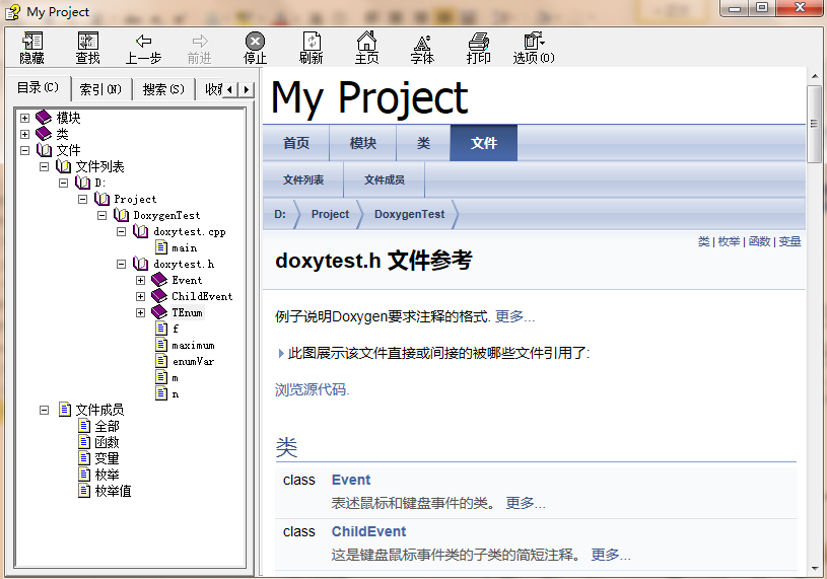Switch to the 索引(N) index tab

[101, 89]
